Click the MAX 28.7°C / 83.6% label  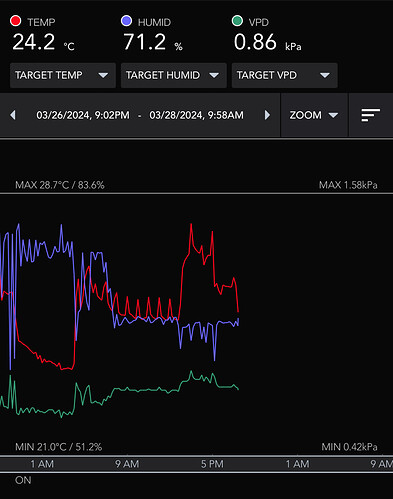pos(60,185)
